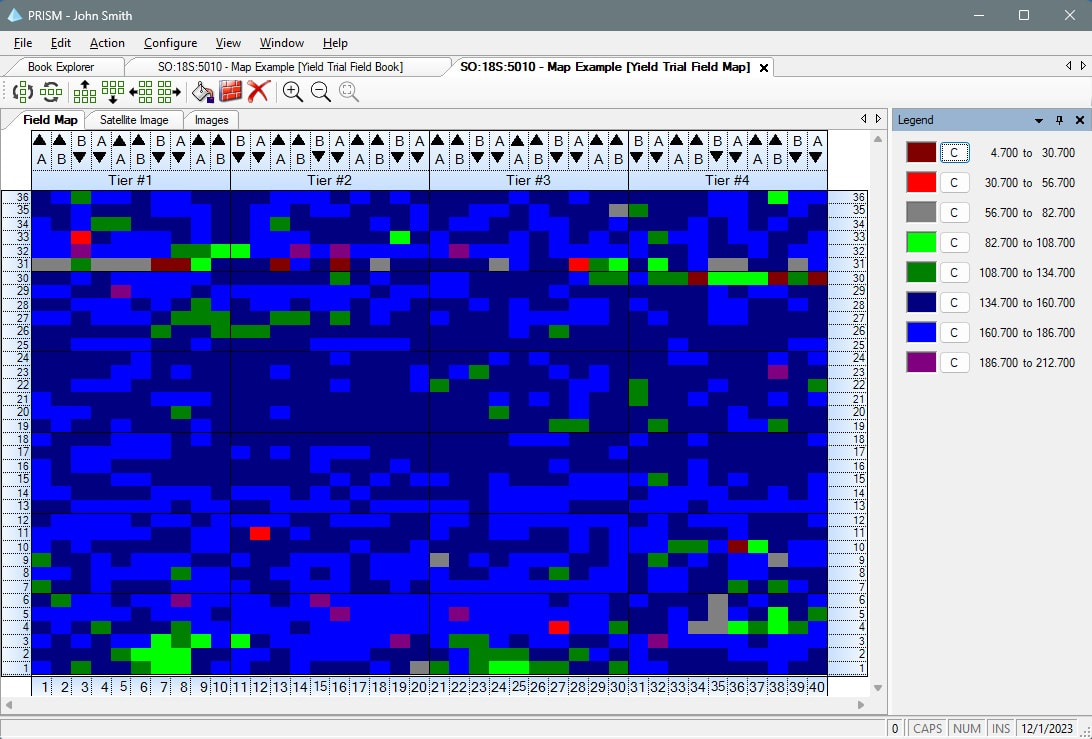Click the field map scrollbar down arrow
The image size is (1092, 739).
tap(878, 688)
